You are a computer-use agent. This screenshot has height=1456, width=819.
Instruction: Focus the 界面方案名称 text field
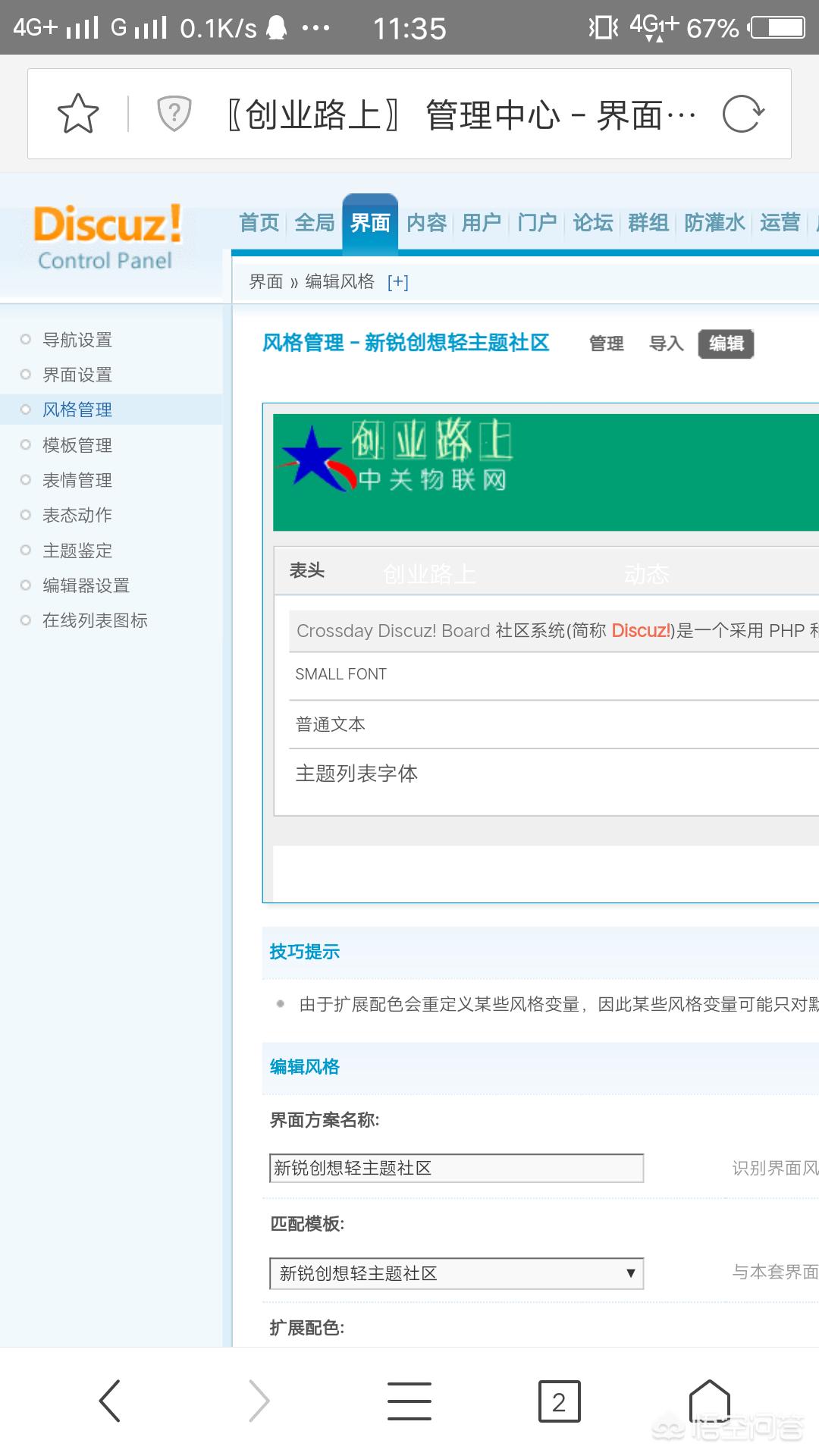tap(457, 1168)
